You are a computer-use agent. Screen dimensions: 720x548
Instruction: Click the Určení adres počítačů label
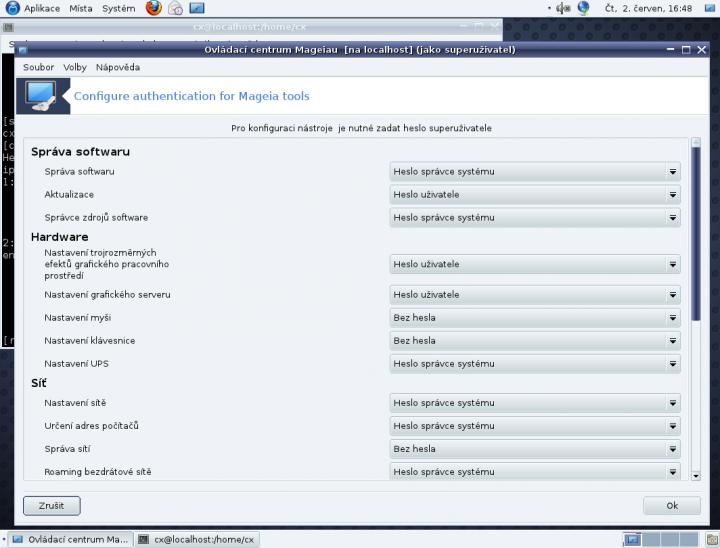point(91,426)
